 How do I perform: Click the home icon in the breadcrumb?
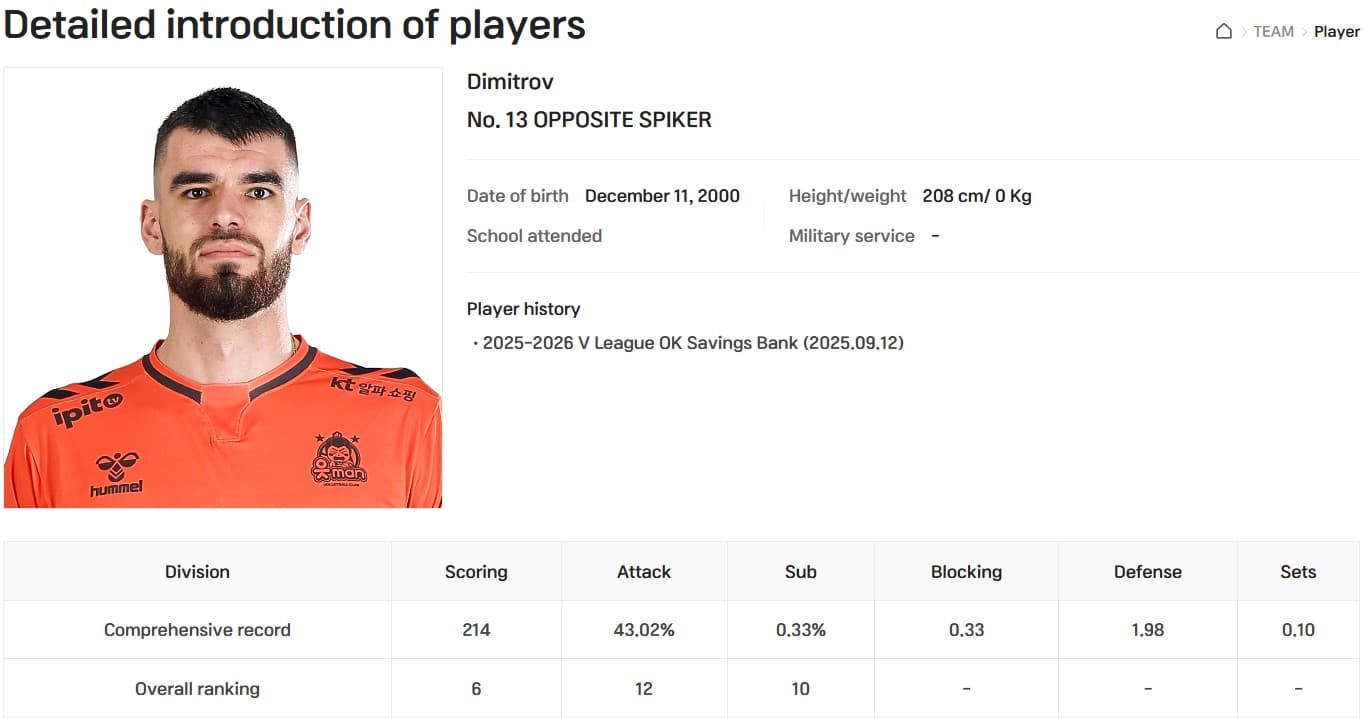point(1223,31)
